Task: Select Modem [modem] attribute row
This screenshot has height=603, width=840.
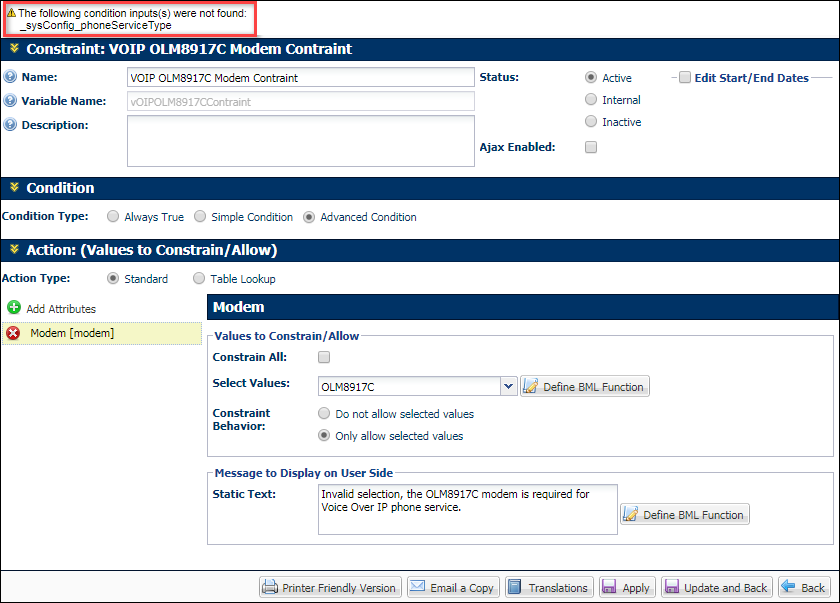Action: (x=102, y=333)
